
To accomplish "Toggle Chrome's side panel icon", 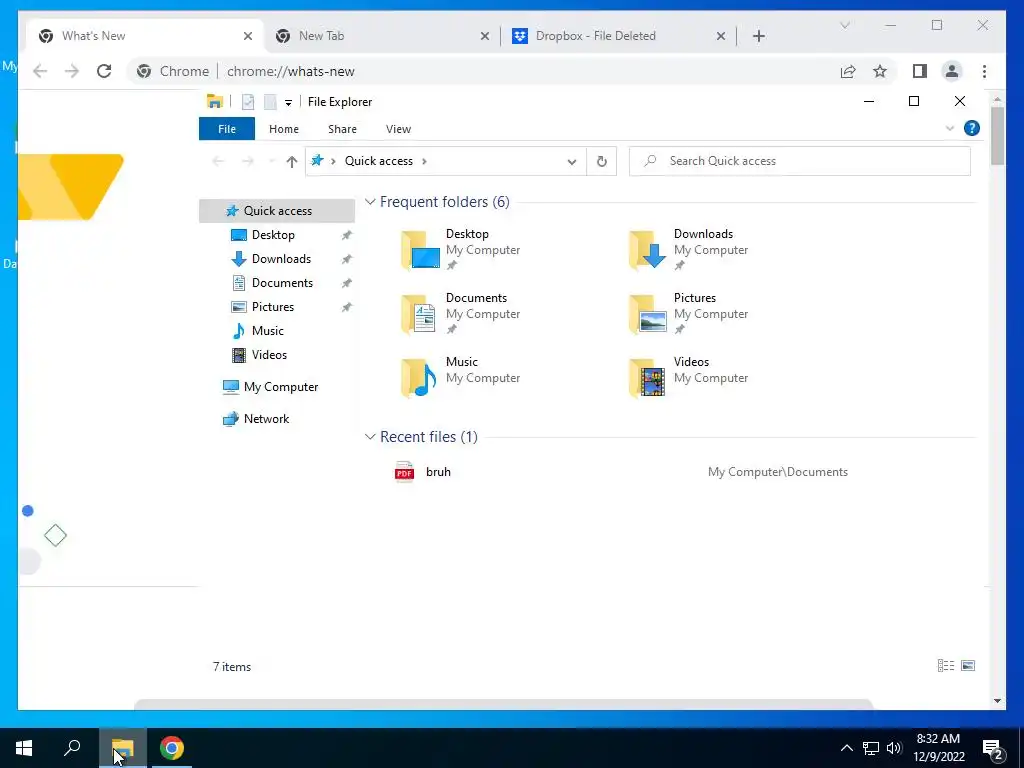I will [x=920, y=71].
